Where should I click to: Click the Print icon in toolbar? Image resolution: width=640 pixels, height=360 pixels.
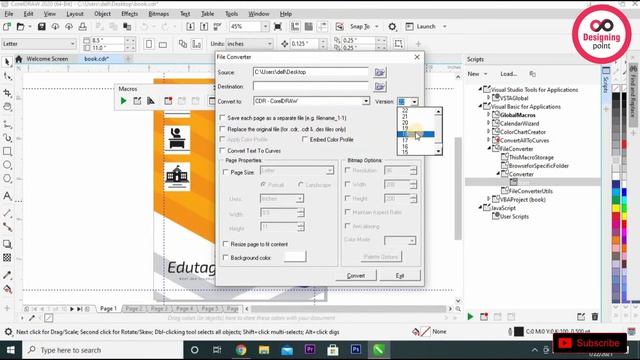(x=82, y=27)
